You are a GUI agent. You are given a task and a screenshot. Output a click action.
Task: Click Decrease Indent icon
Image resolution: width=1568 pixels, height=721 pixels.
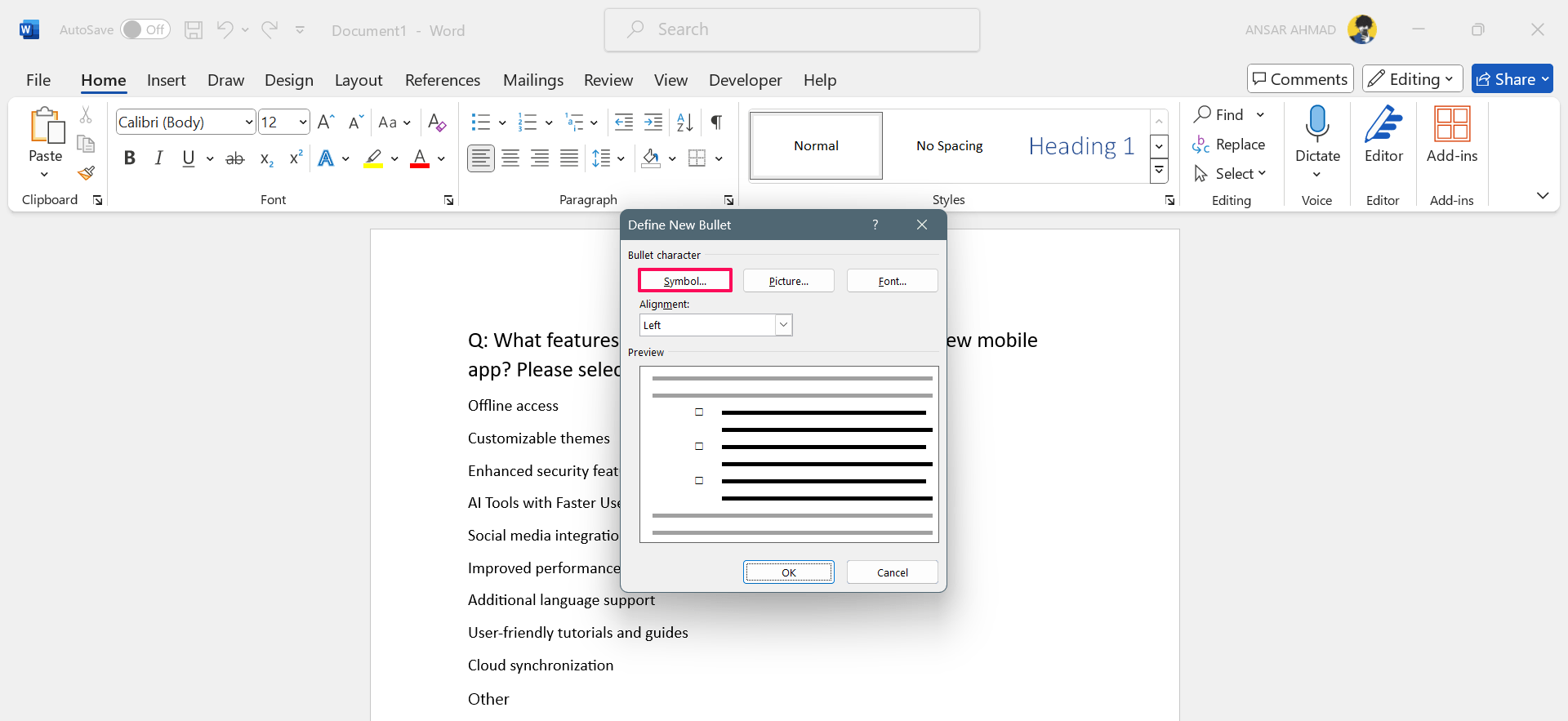coord(624,122)
